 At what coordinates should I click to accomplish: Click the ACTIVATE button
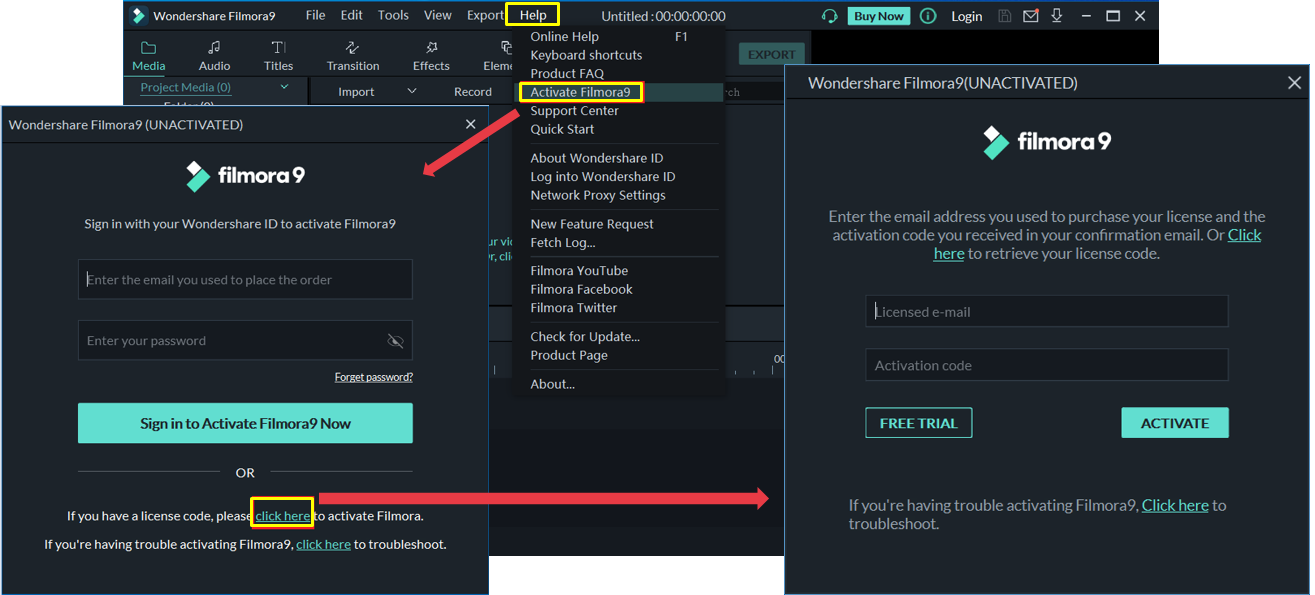[x=1175, y=423]
